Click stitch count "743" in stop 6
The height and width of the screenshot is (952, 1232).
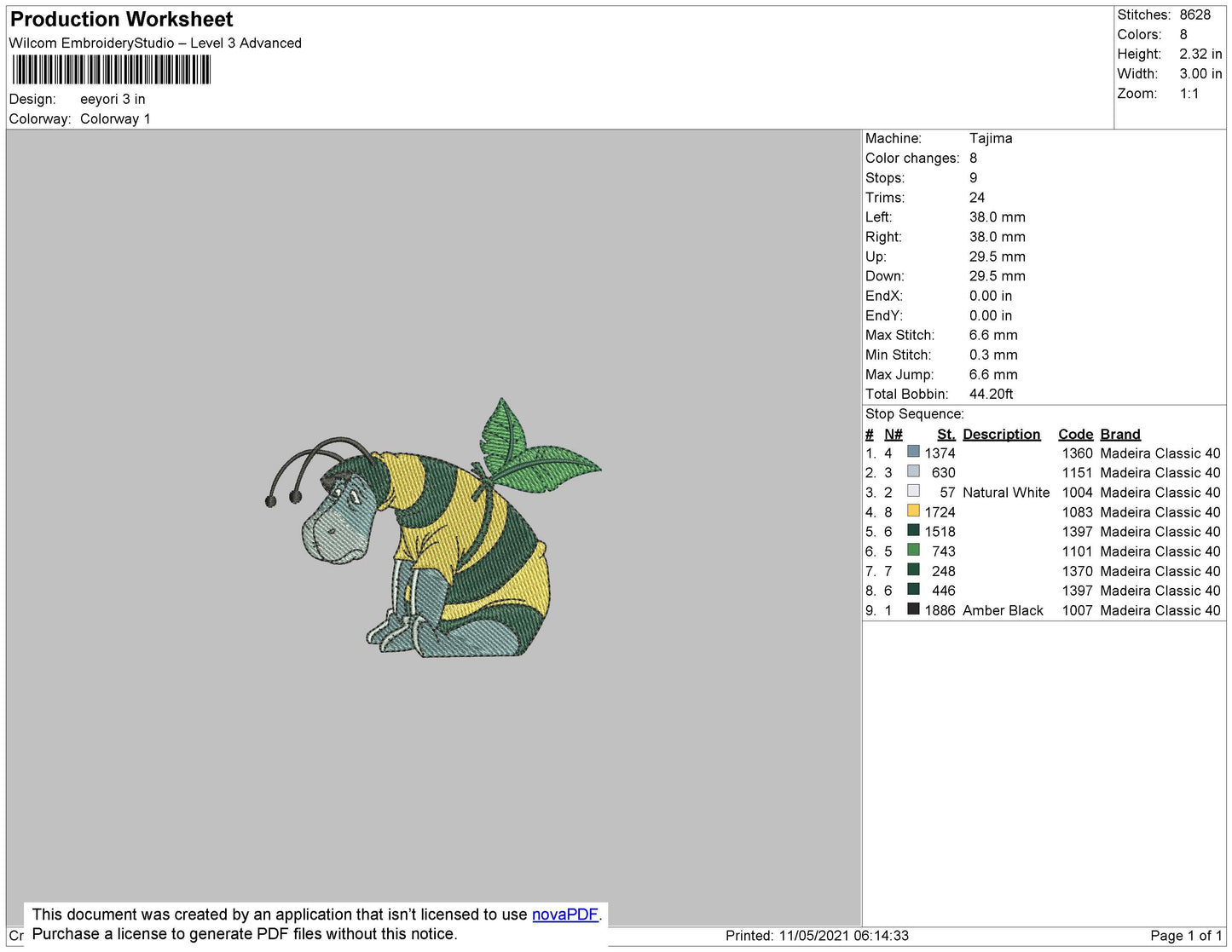(944, 551)
